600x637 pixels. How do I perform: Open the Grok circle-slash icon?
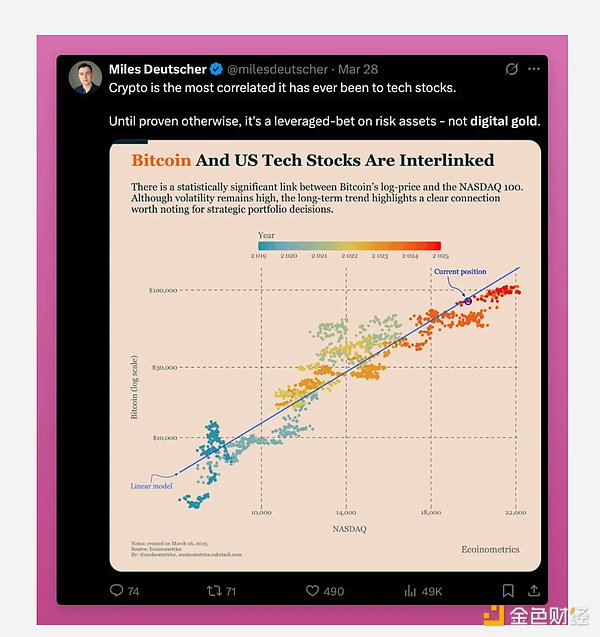[512, 70]
